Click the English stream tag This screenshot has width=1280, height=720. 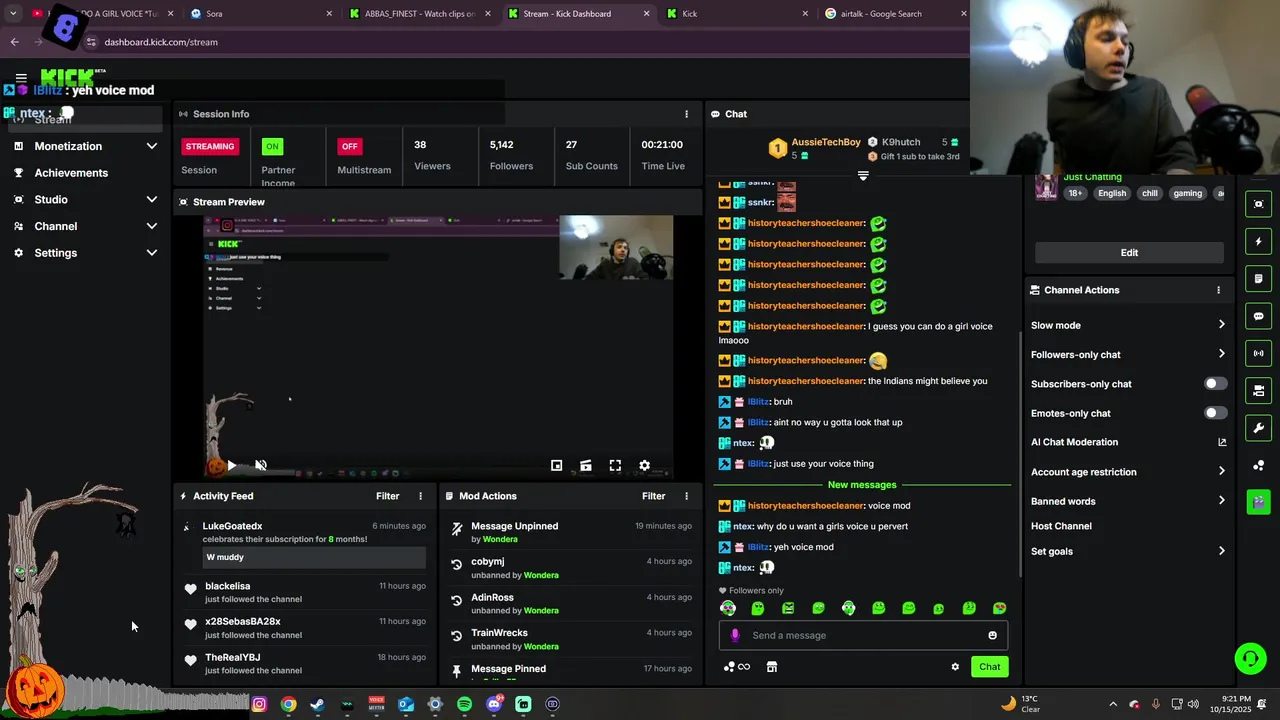click(x=1112, y=193)
